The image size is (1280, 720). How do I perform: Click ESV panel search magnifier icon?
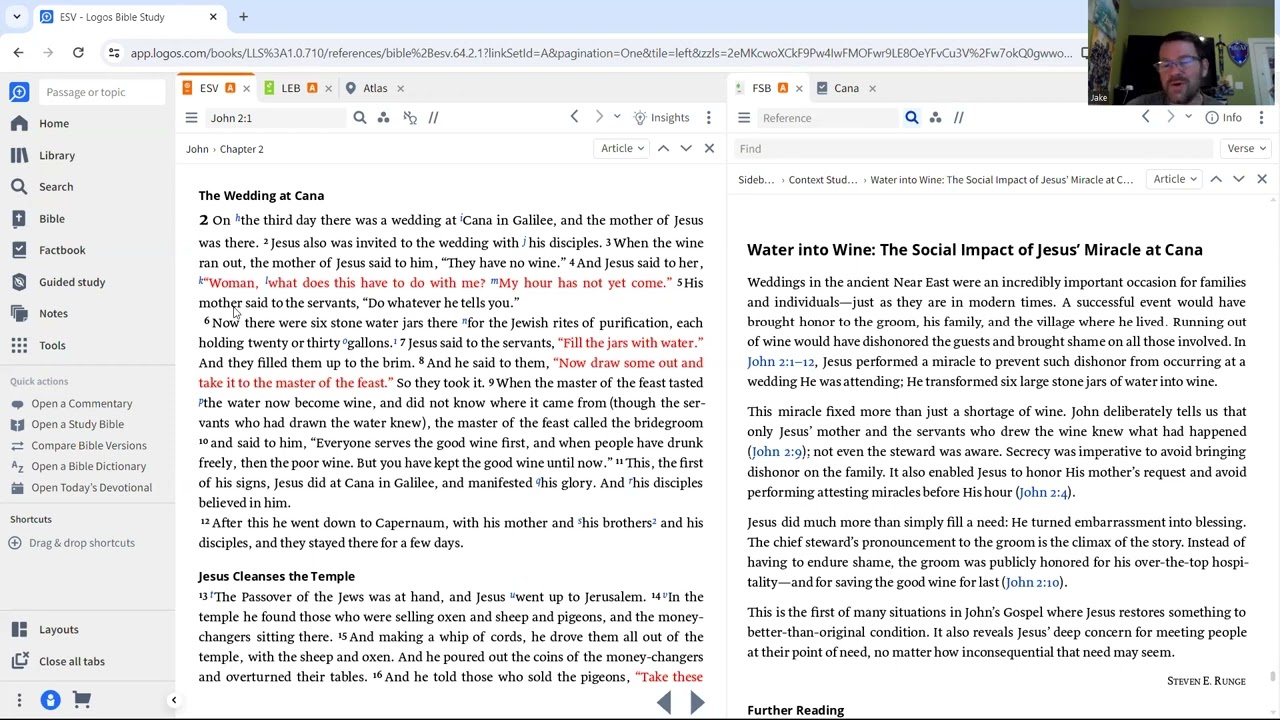[360, 118]
